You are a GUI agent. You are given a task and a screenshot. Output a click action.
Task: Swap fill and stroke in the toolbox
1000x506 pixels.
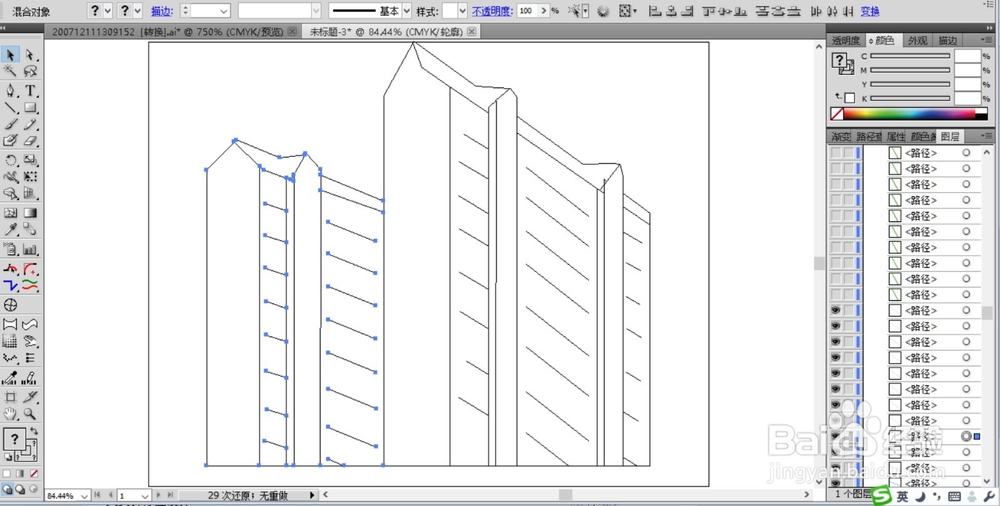point(33,431)
